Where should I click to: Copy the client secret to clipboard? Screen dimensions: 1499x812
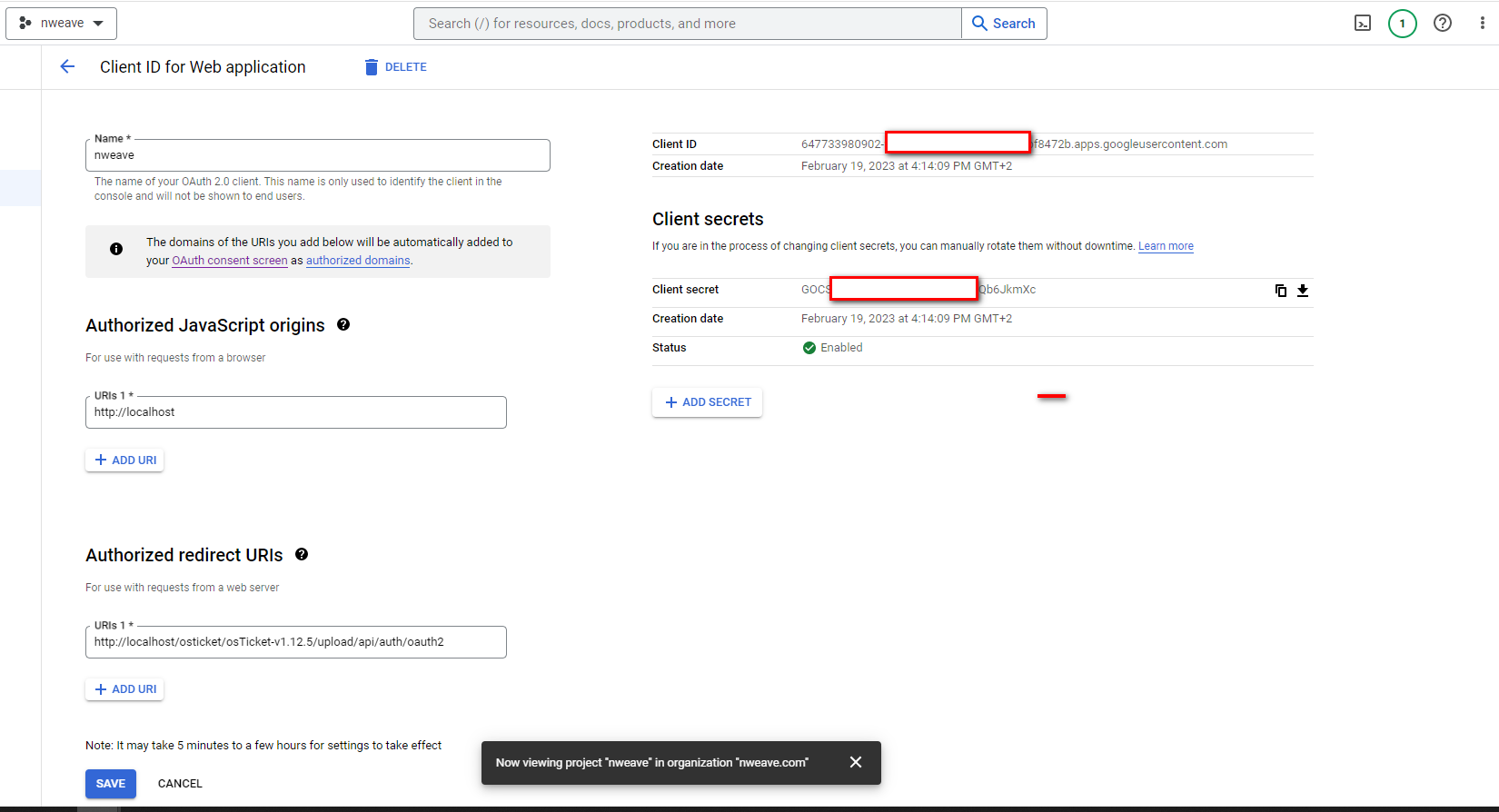pyautogui.click(x=1281, y=291)
